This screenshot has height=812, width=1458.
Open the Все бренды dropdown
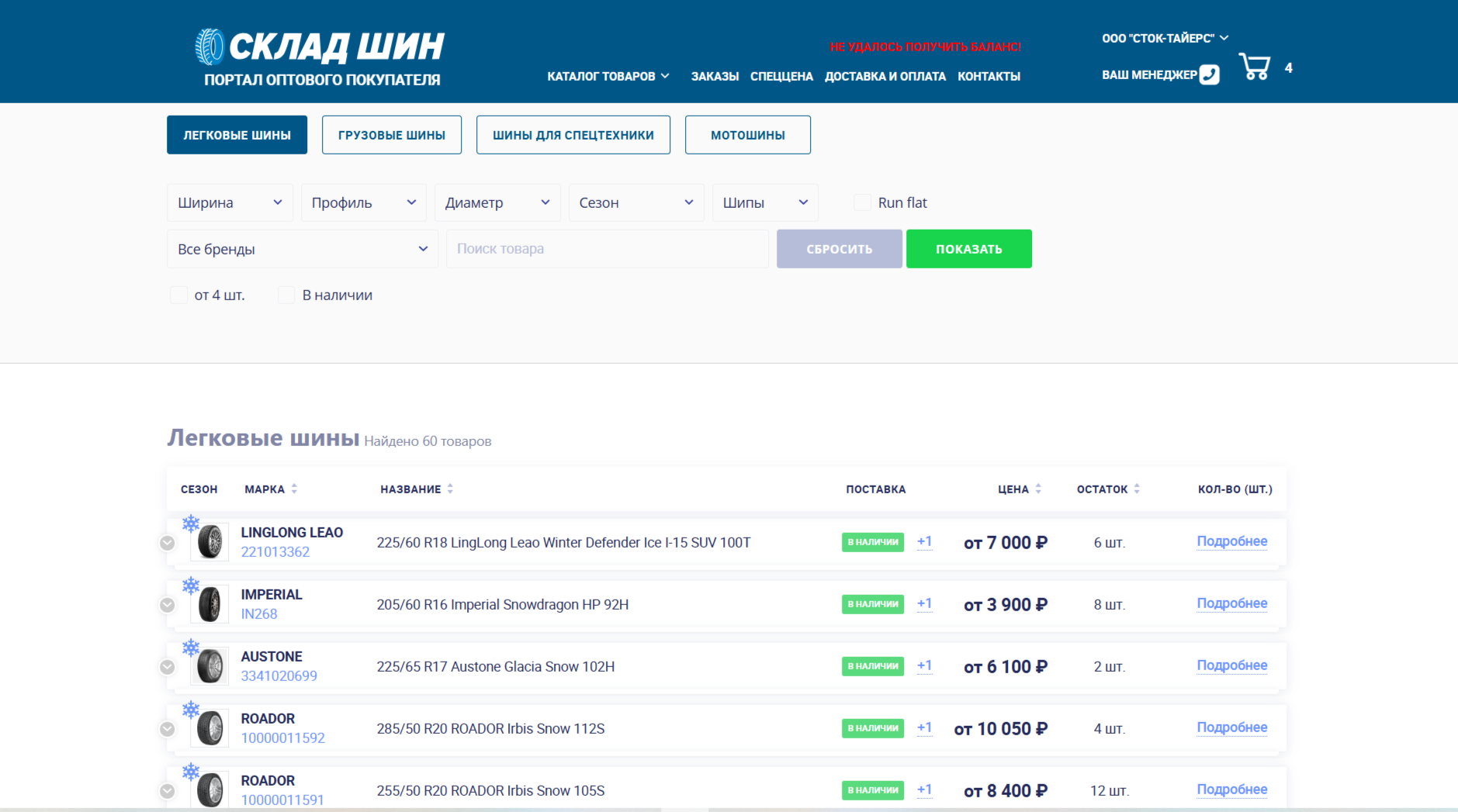coord(302,249)
